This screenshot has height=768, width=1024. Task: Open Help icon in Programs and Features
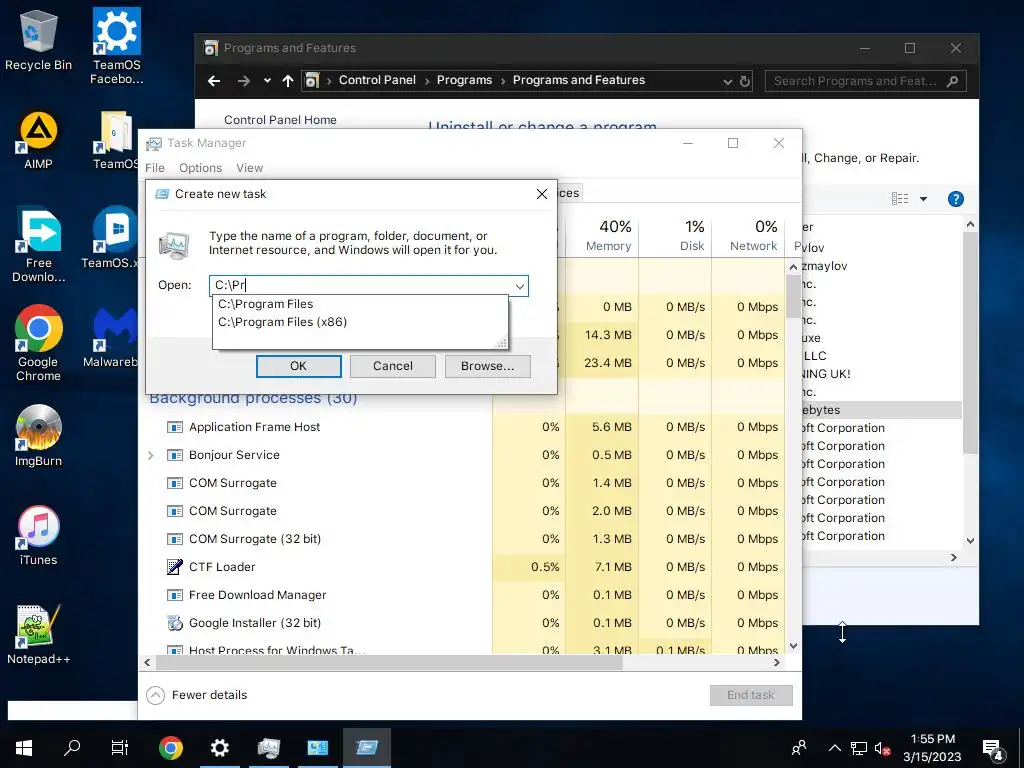coord(955,199)
